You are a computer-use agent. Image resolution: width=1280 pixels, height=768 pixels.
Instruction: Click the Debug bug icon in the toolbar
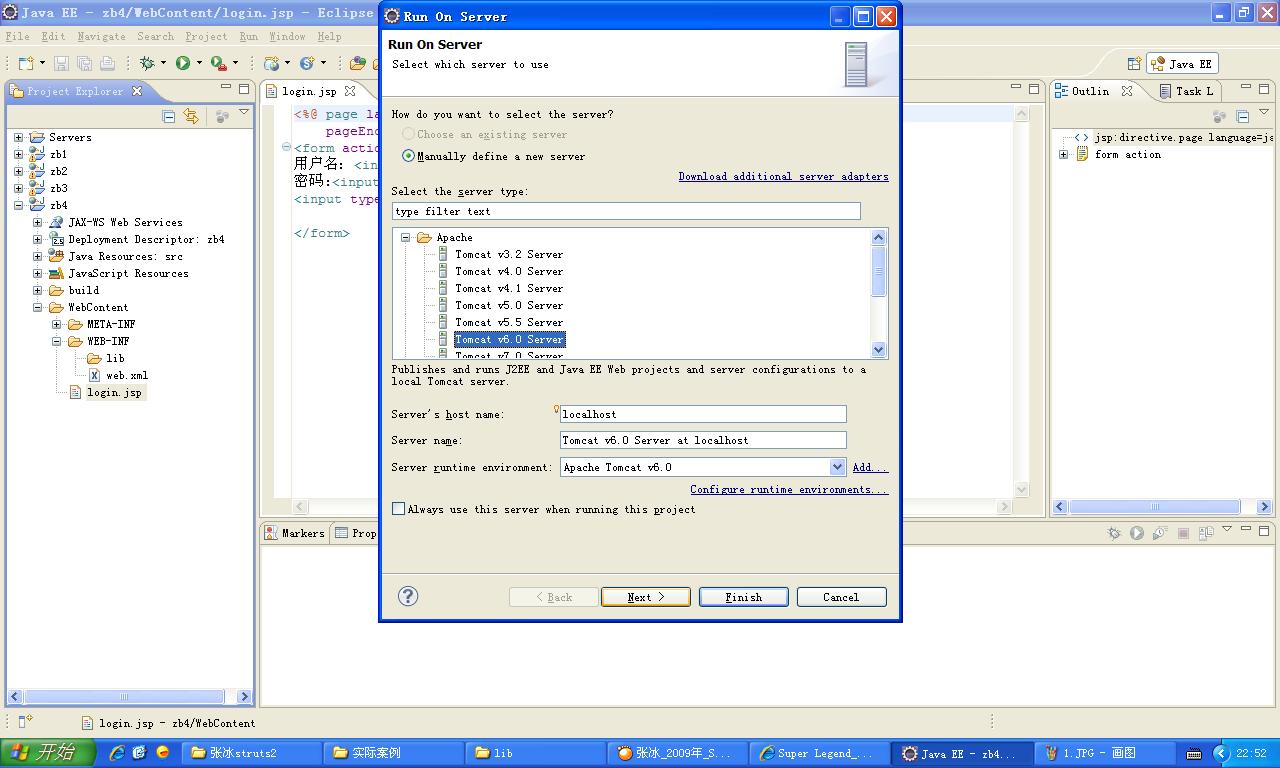147,63
